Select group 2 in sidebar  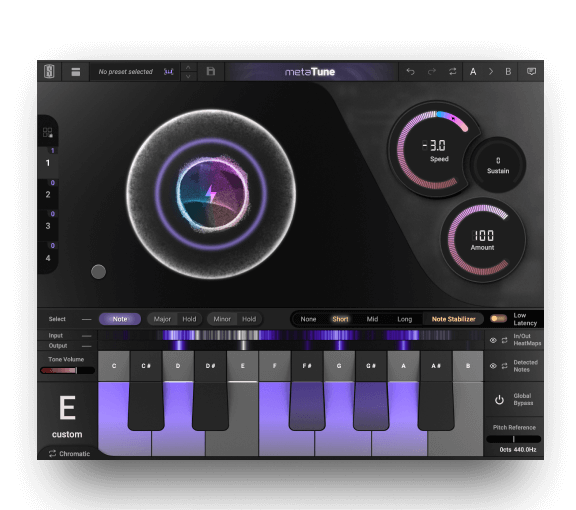tap(48, 194)
